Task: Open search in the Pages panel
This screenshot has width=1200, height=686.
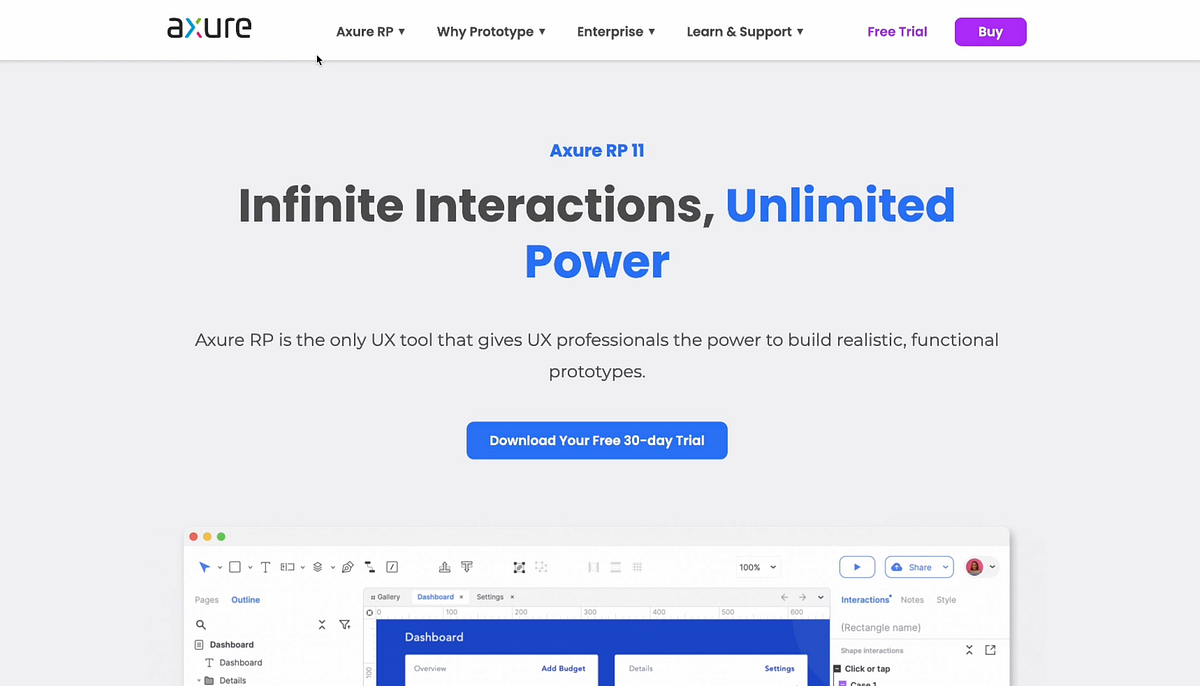Action: (201, 624)
